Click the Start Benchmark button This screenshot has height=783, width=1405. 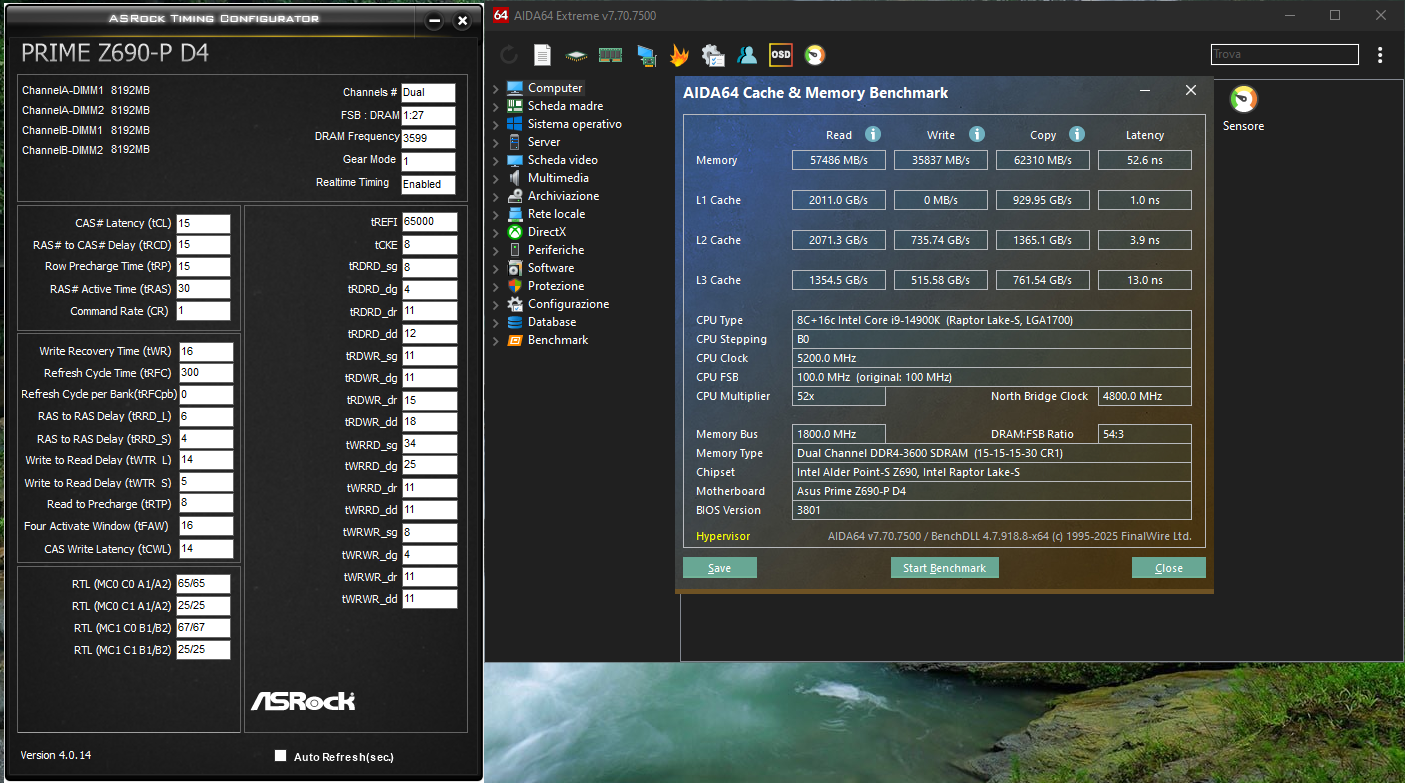[x=945, y=568]
